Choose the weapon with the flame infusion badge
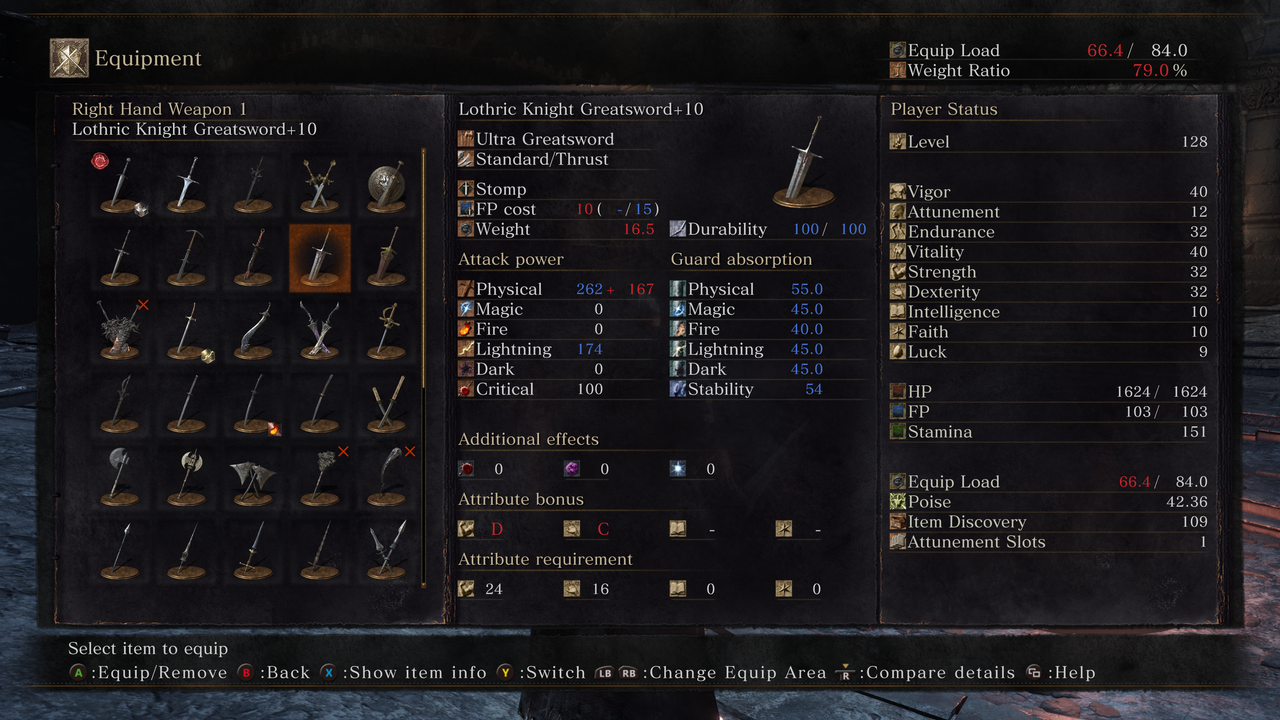The width and height of the screenshot is (1280, 720). (253, 402)
